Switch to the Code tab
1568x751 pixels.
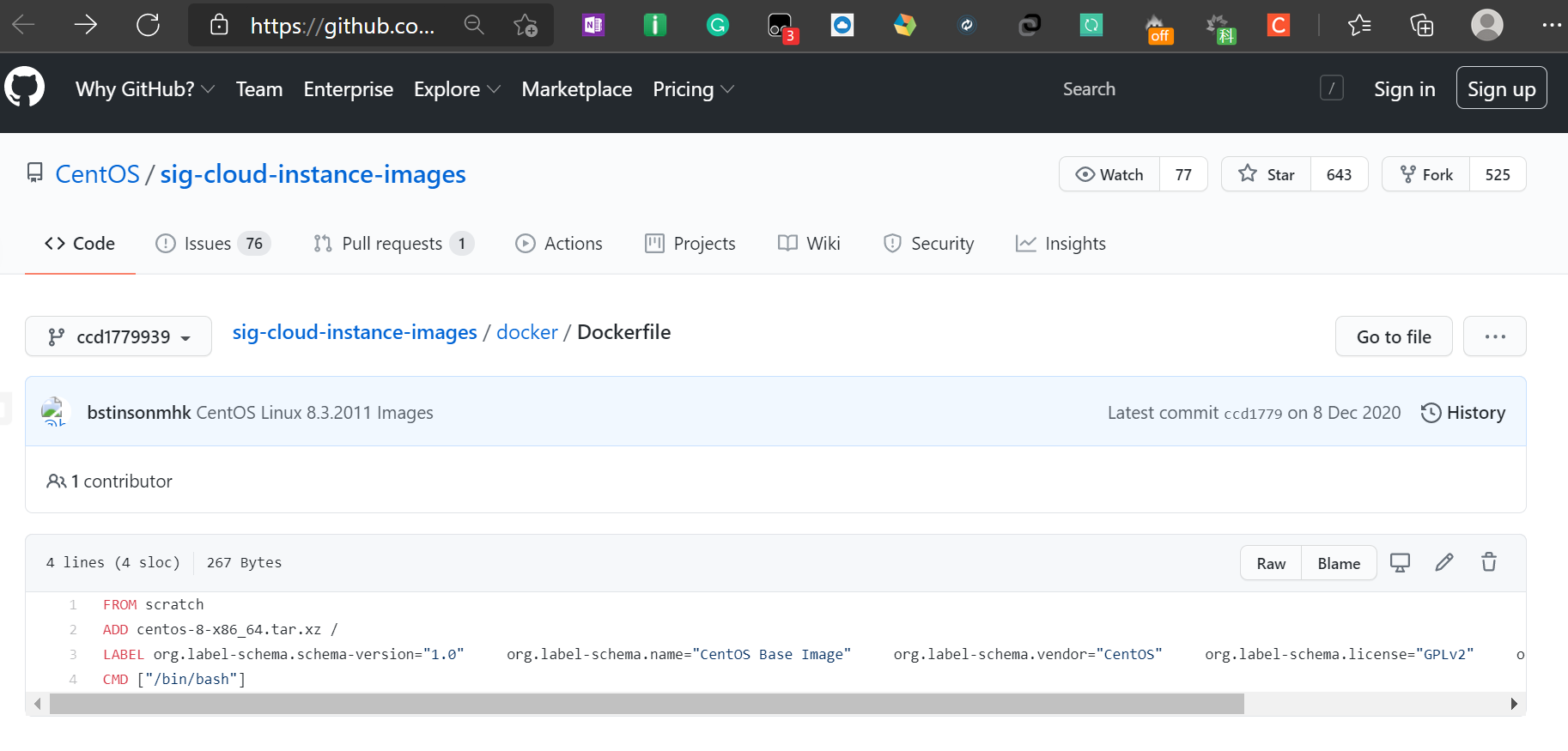pyautogui.click(x=80, y=244)
